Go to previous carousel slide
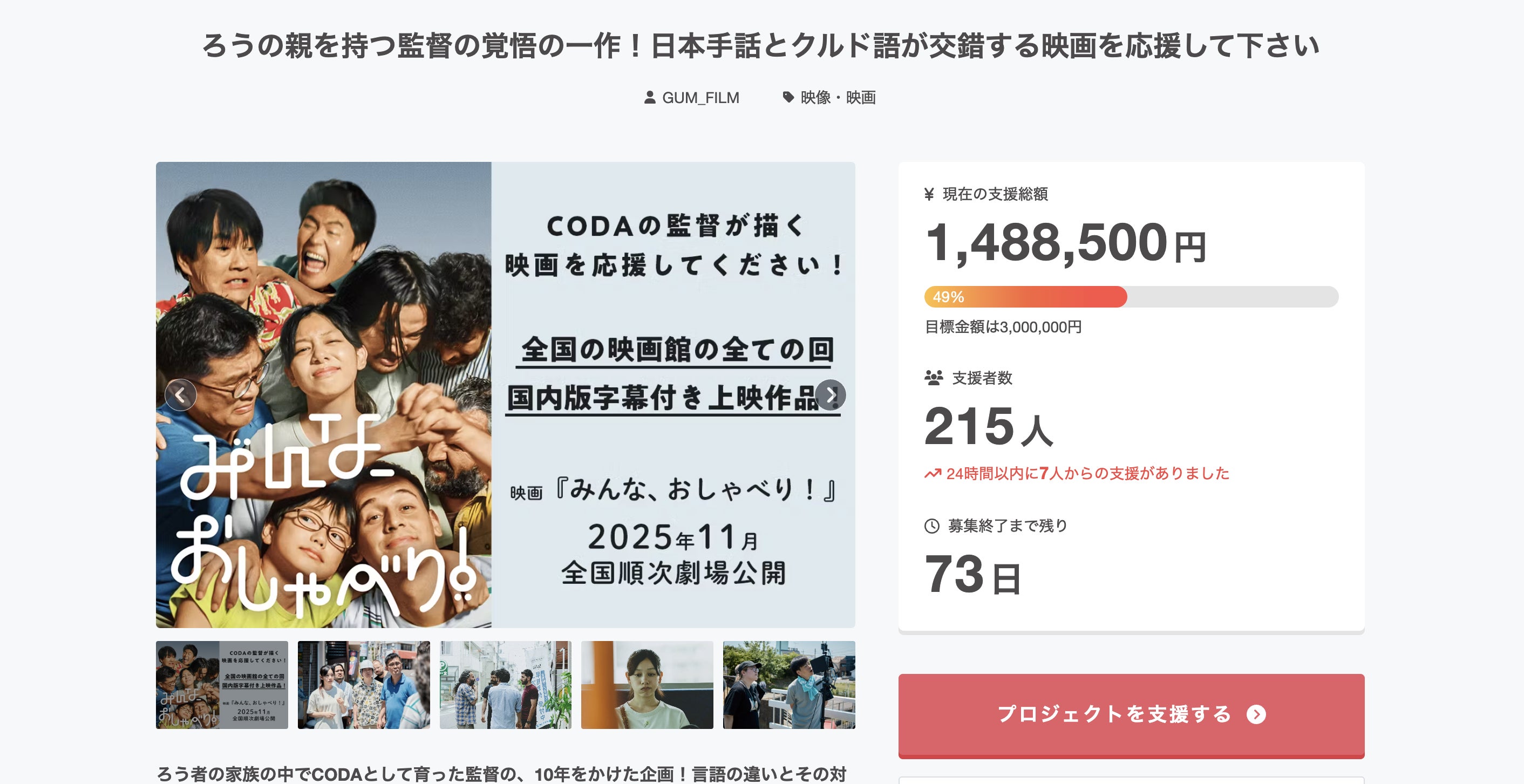This screenshot has width=1524, height=784. (x=180, y=394)
